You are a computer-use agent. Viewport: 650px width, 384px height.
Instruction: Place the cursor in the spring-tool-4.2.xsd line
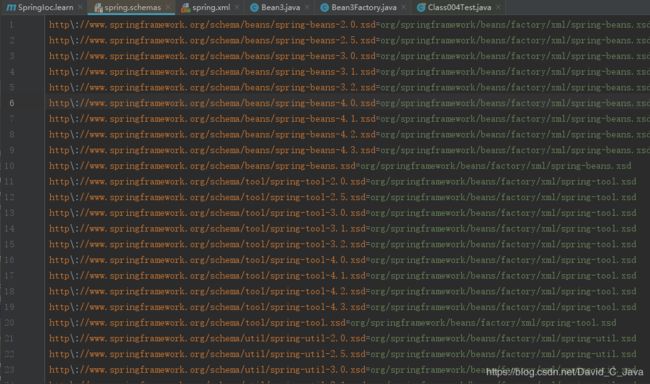coord(342,292)
